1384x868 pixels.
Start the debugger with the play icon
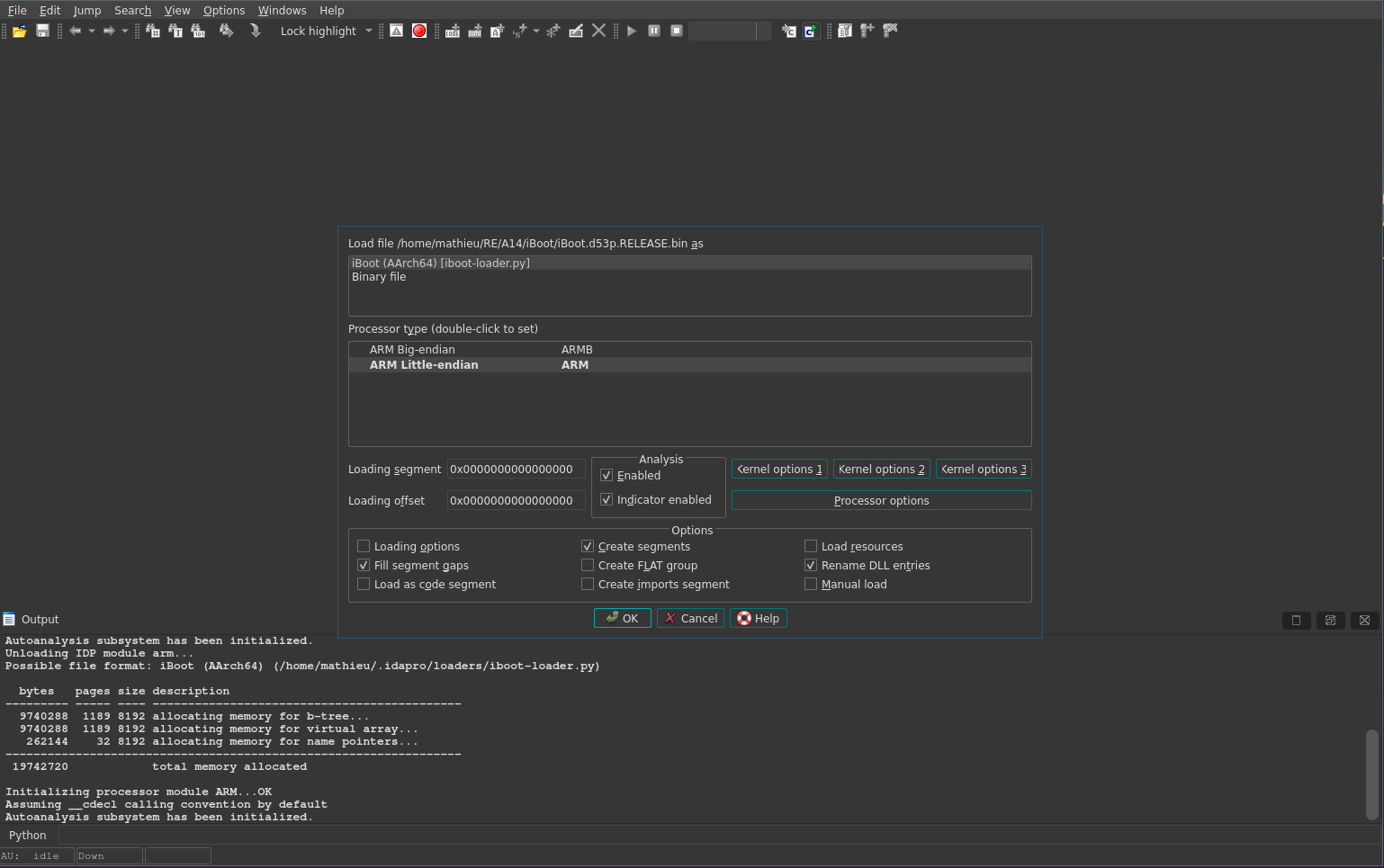[x=632, y=31]
